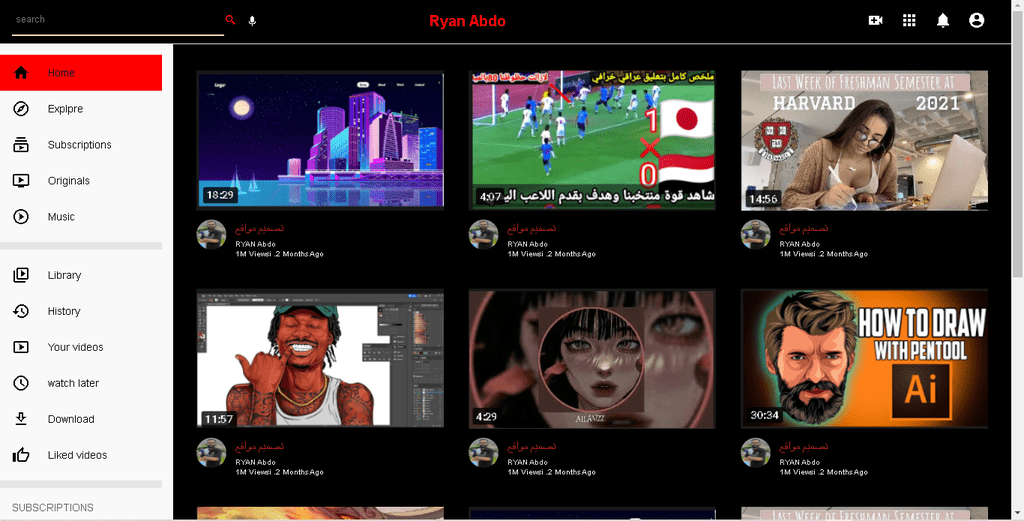Click the 30:34 duration badge
The width and height of the screenshot is (1024, 521).
(x=764, y=415)
